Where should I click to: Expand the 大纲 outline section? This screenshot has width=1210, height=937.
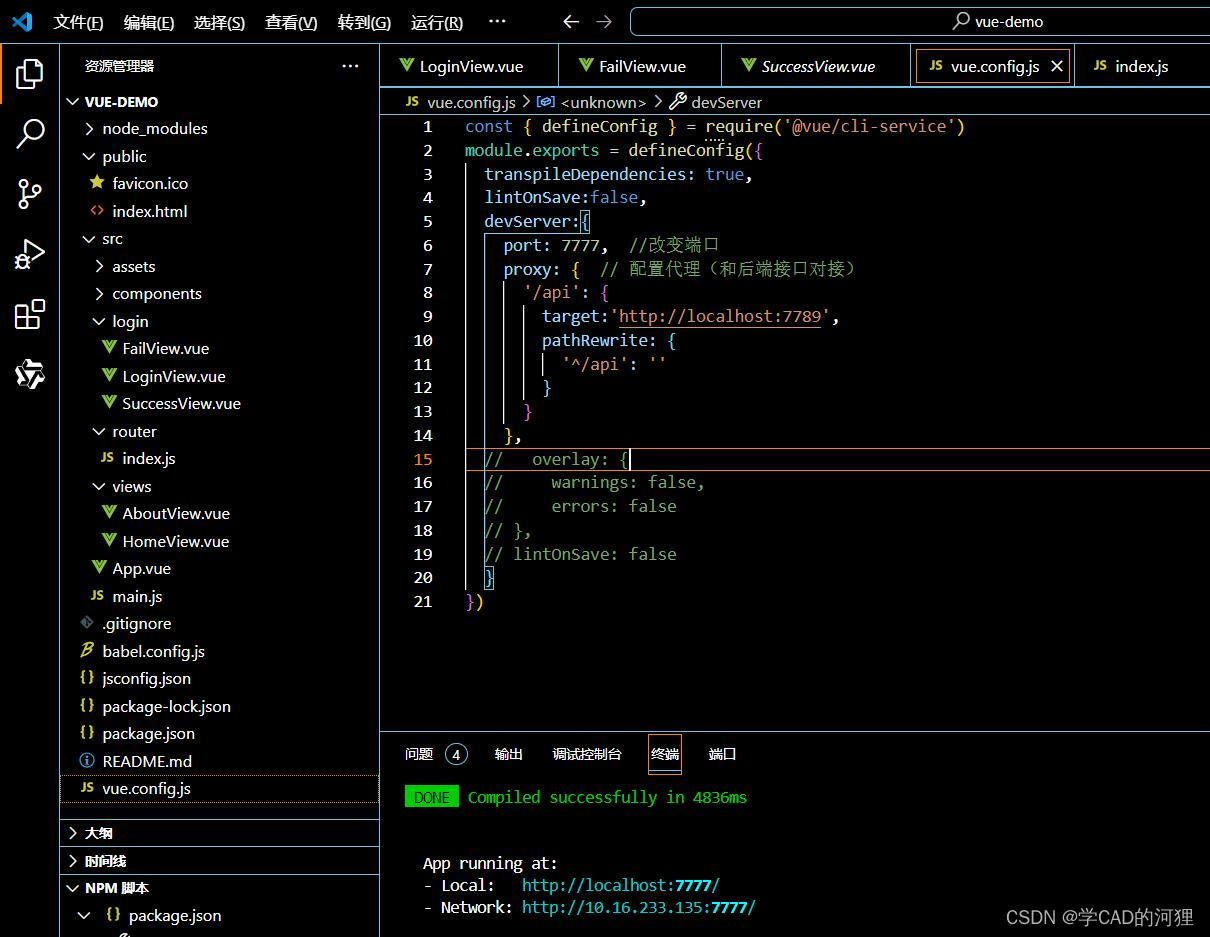point(73,833)
